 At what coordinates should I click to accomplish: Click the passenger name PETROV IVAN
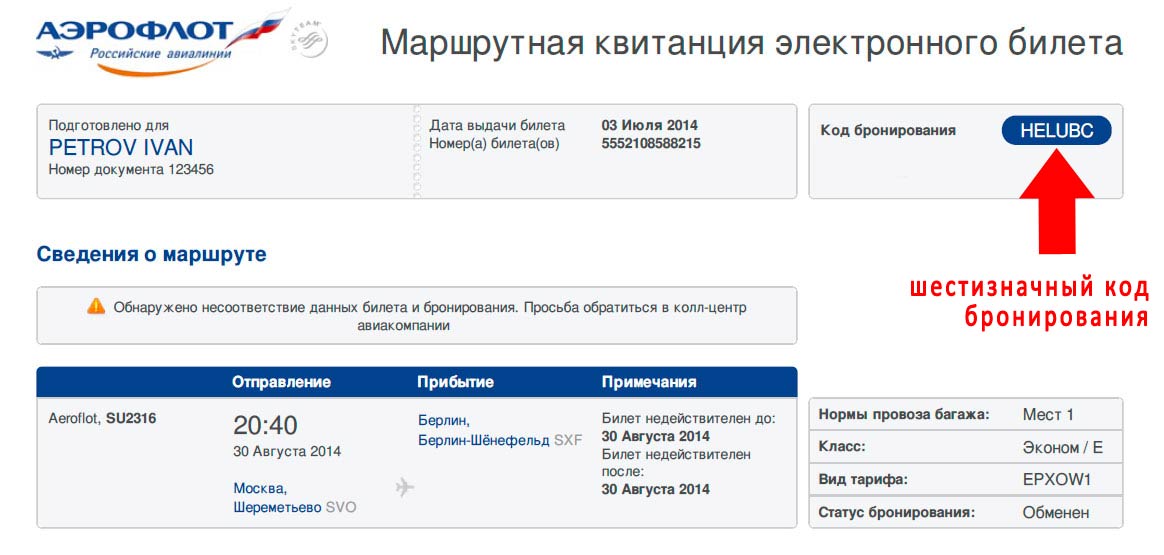(x=121, y=147)
